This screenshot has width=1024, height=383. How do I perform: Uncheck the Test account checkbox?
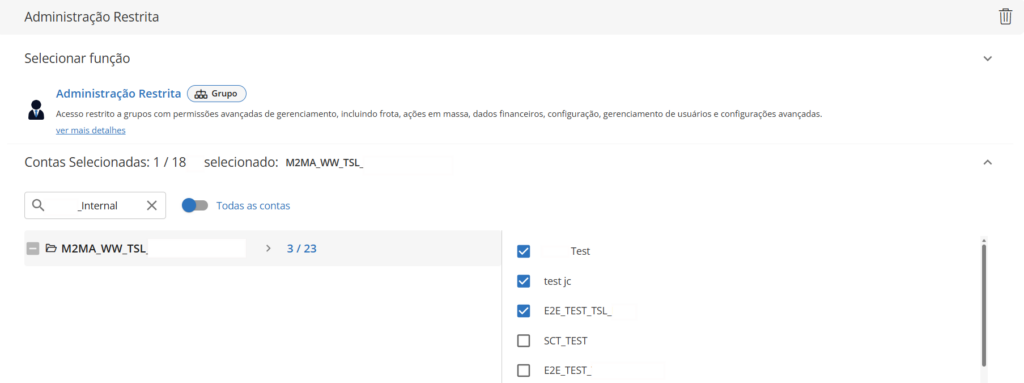click(523, 251)
